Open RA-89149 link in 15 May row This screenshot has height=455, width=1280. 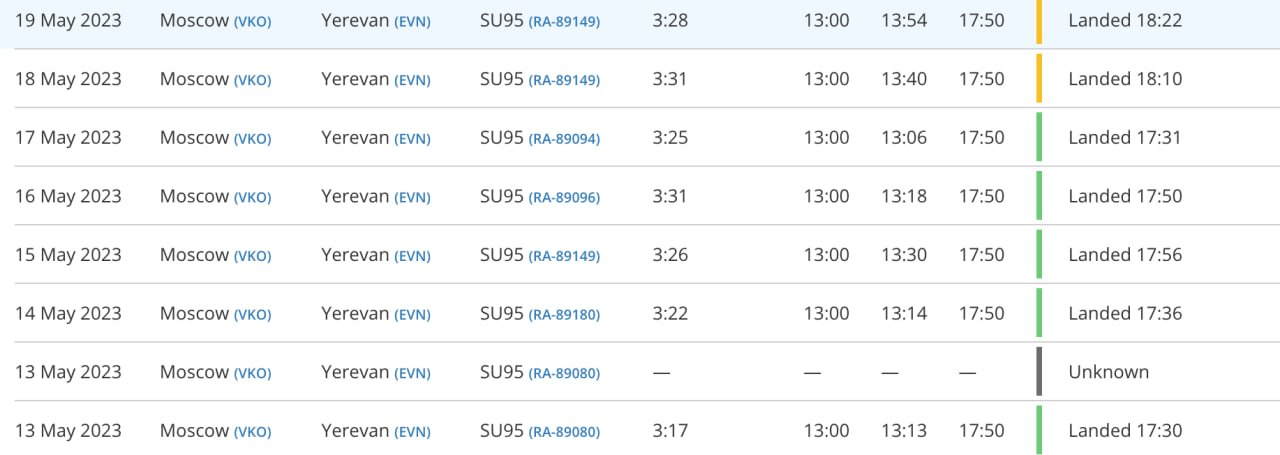[564, 256]
